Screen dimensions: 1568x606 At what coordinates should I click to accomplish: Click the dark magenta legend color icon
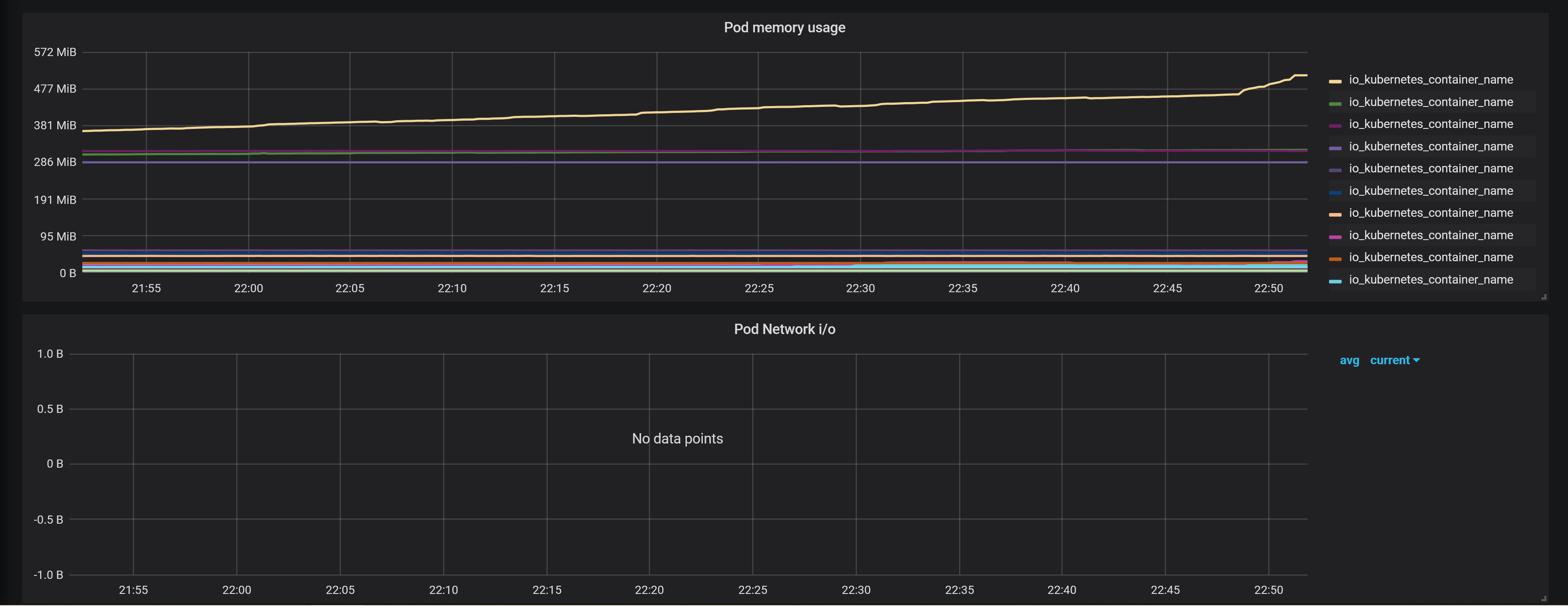(x=1335, y=125)
